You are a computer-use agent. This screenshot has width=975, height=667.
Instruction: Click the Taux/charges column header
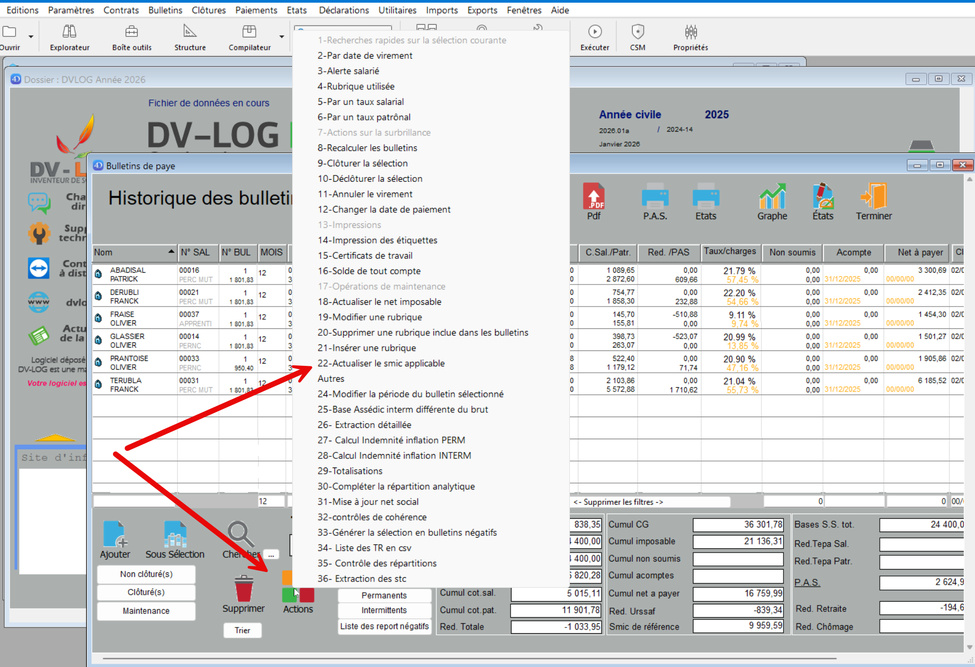[x=730, y=252]
